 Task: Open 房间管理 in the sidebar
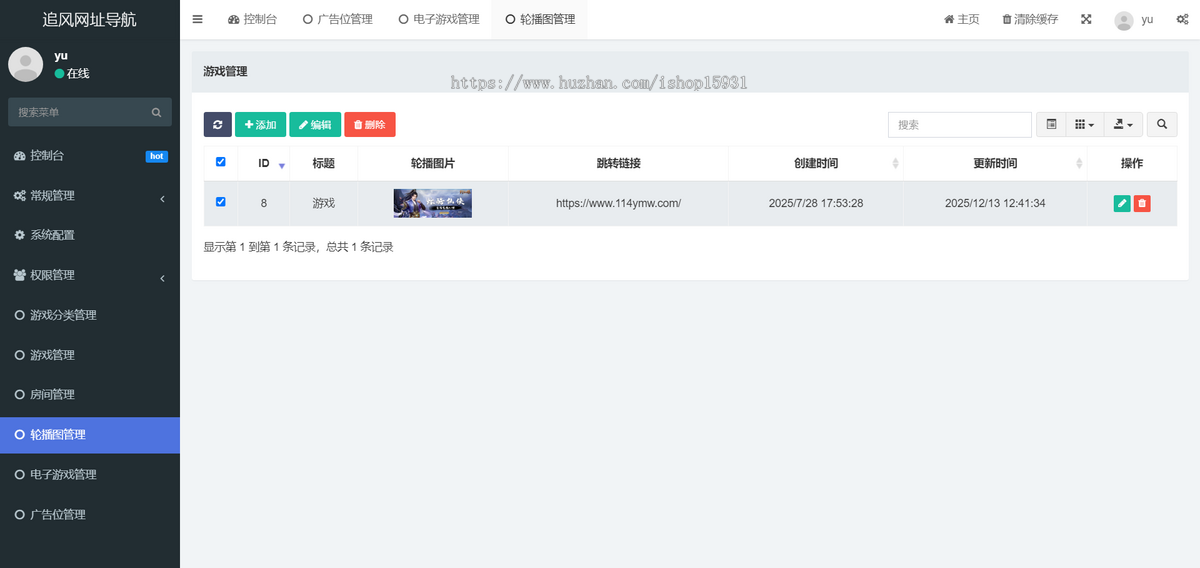click(90, 395)
